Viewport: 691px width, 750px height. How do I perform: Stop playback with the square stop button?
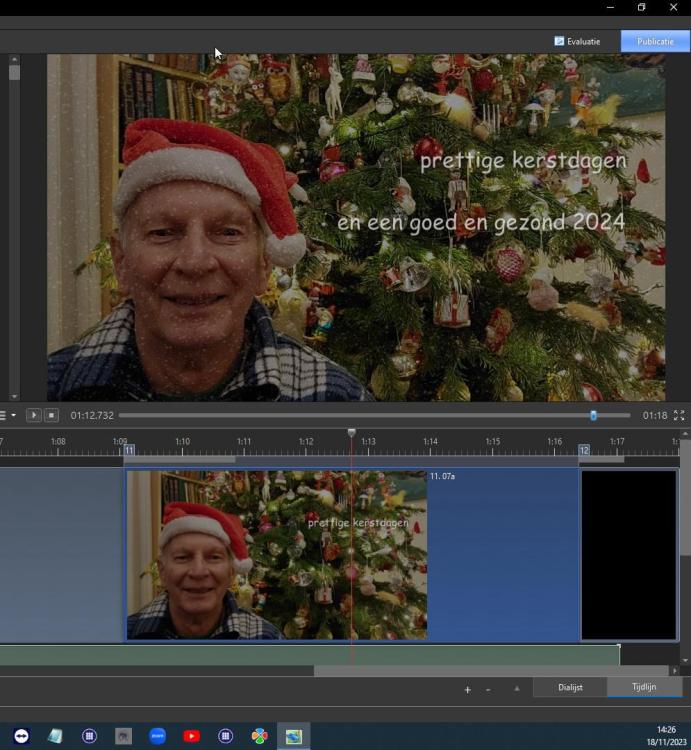tap(51, 415)
